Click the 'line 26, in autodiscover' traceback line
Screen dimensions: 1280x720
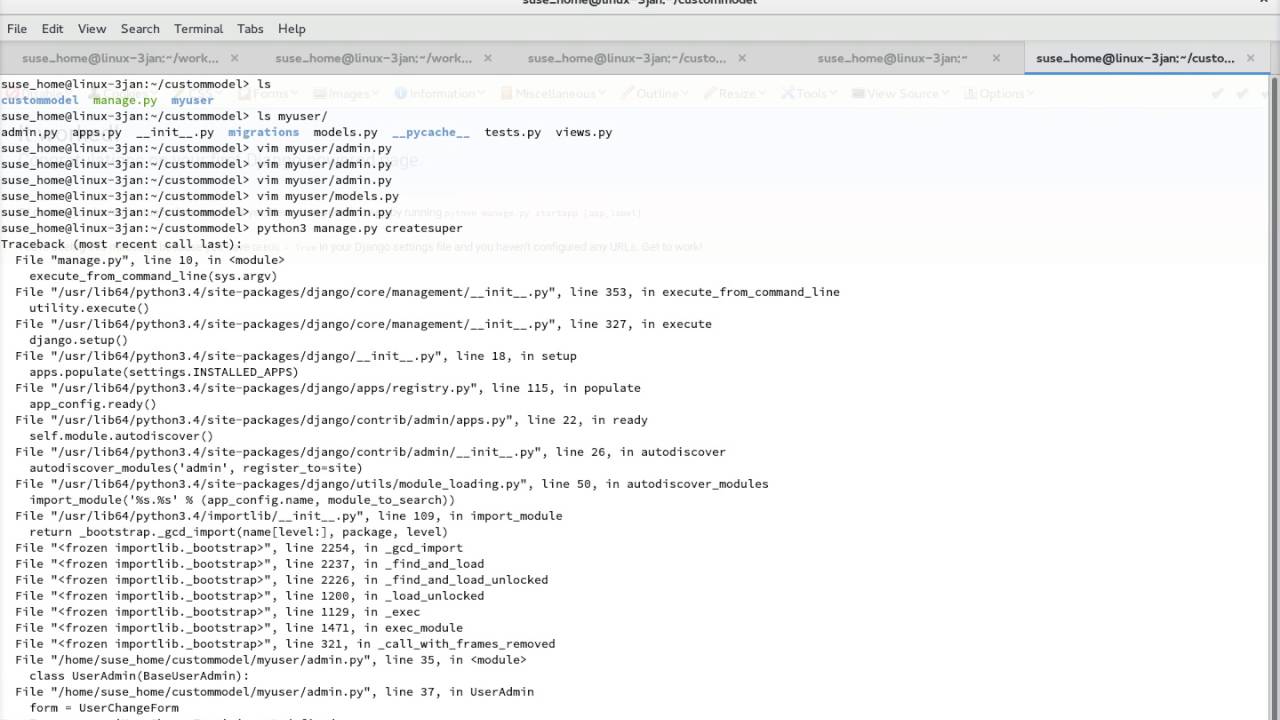(370, 452)
